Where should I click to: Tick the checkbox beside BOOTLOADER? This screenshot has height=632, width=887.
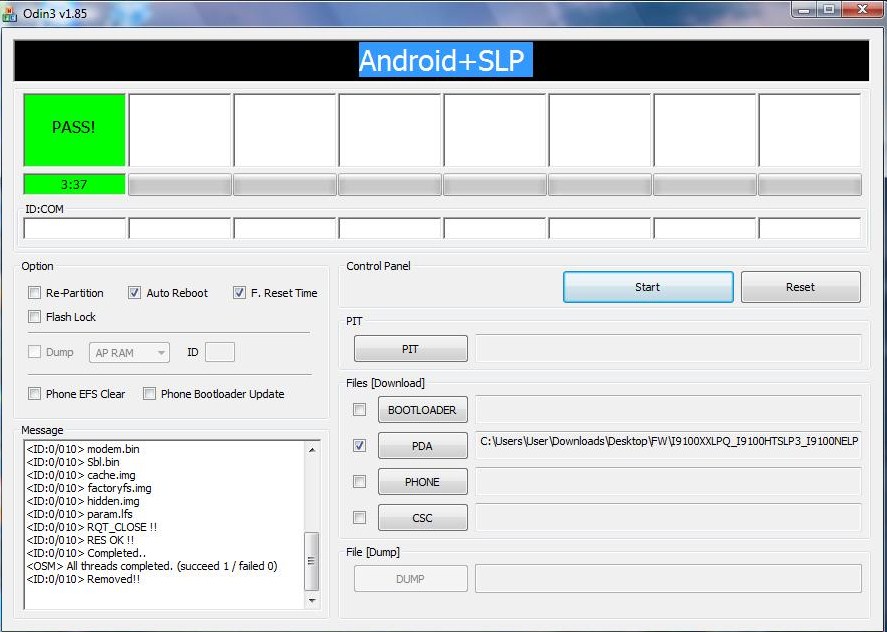click(359, 410)
